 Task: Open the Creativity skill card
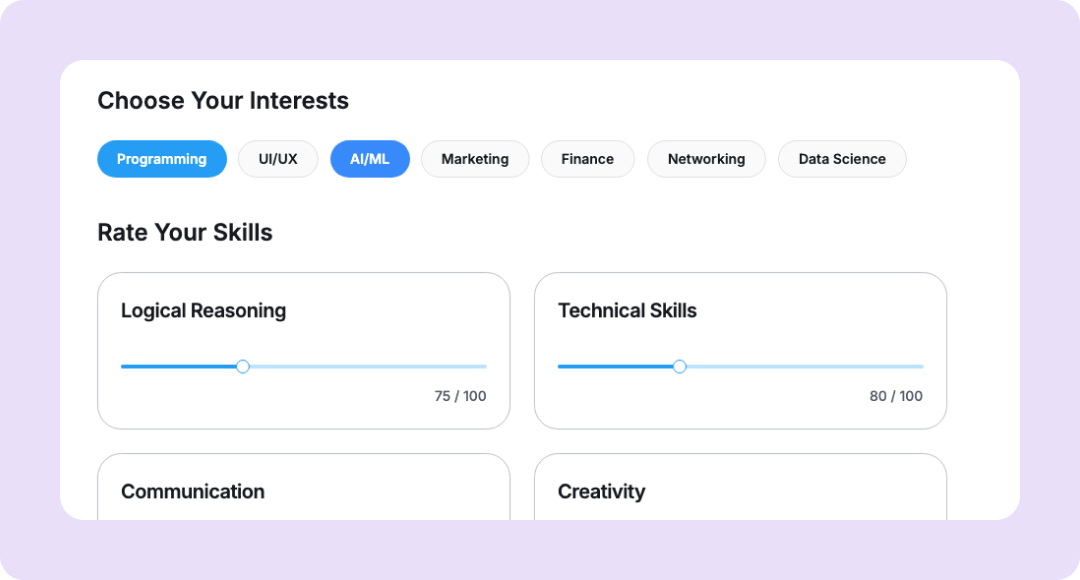coord(601,492)
